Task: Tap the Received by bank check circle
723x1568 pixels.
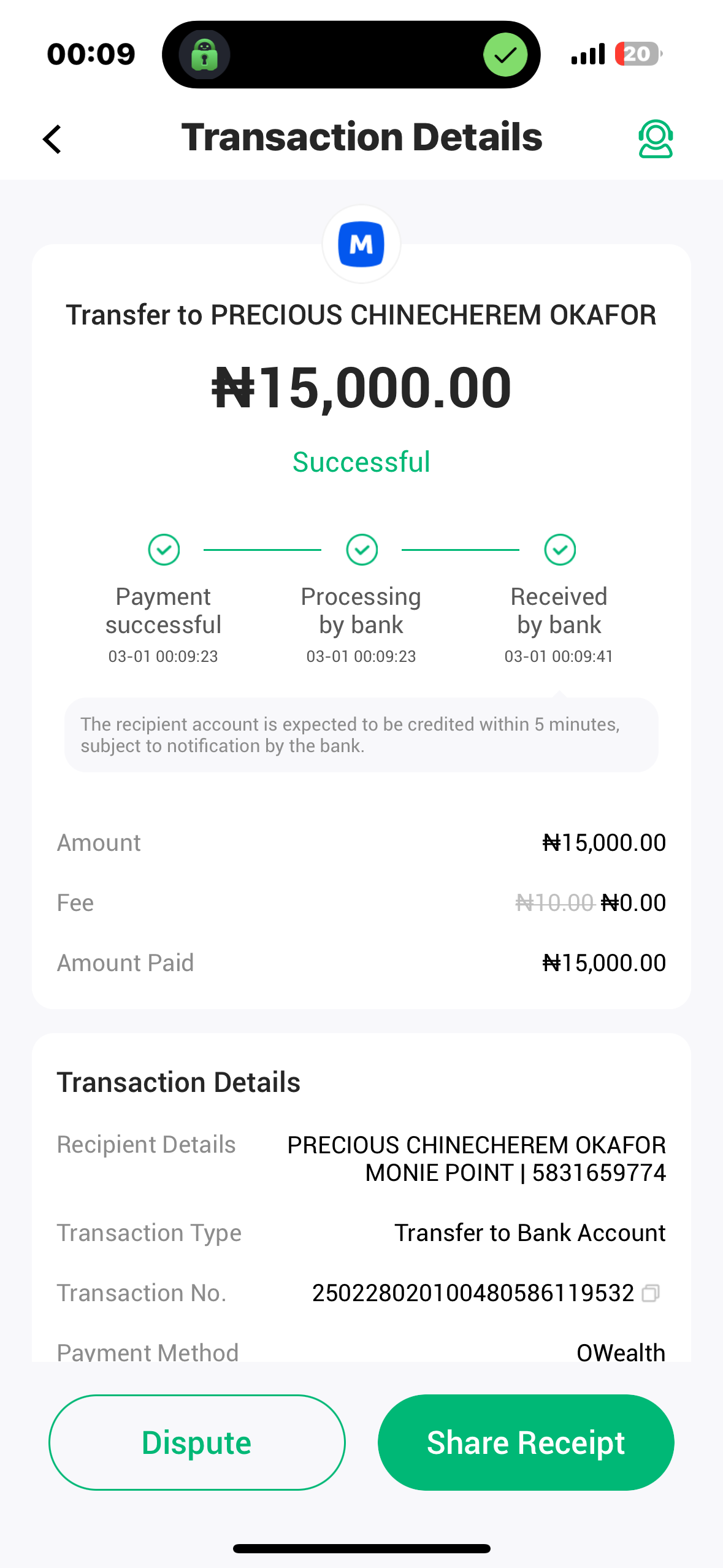Action: tap(560, 550)
